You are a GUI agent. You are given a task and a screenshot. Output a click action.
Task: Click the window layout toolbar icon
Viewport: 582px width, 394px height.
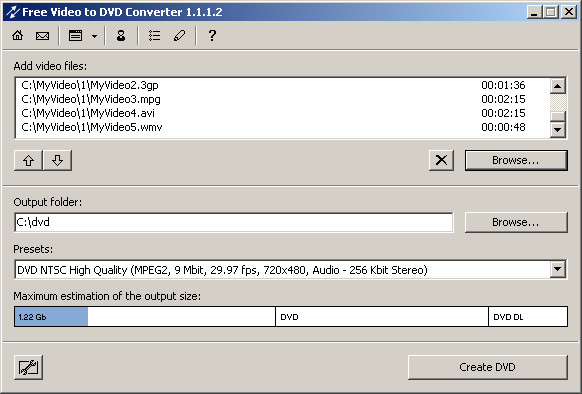[x=76, y=36]
